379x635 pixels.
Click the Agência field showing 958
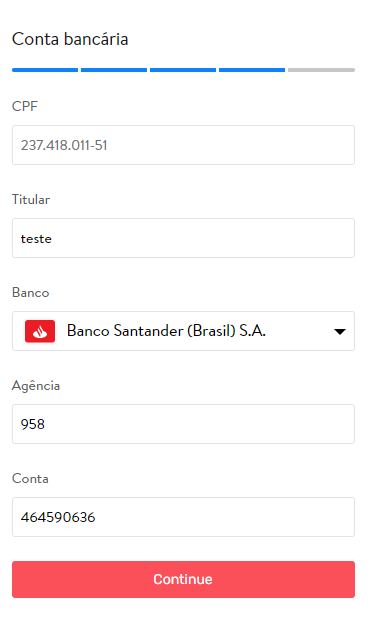tap(183, 424)
